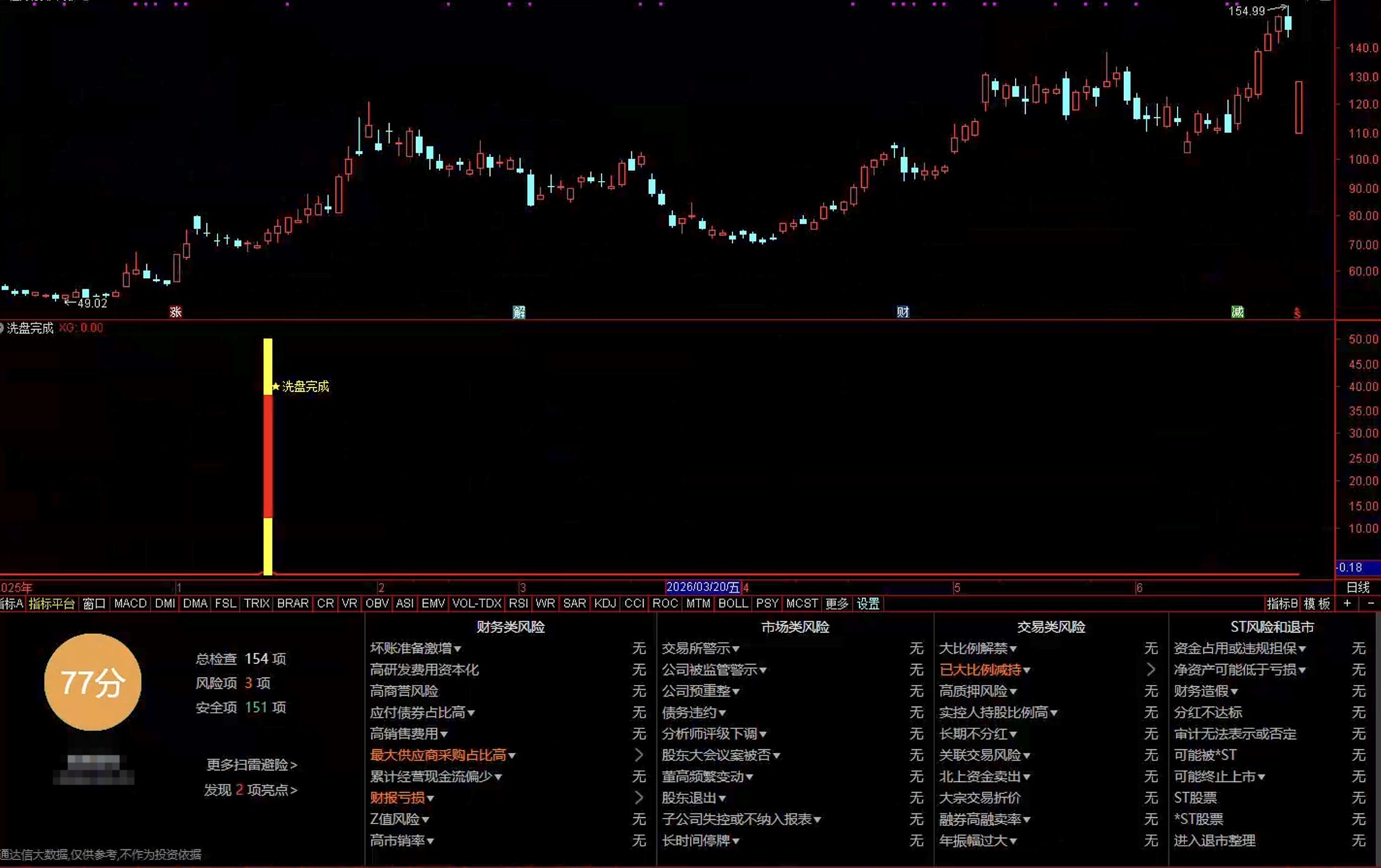Expand the 资金占用或违规担保 dropdown
1381x868 pixels.
point(1302,649)
